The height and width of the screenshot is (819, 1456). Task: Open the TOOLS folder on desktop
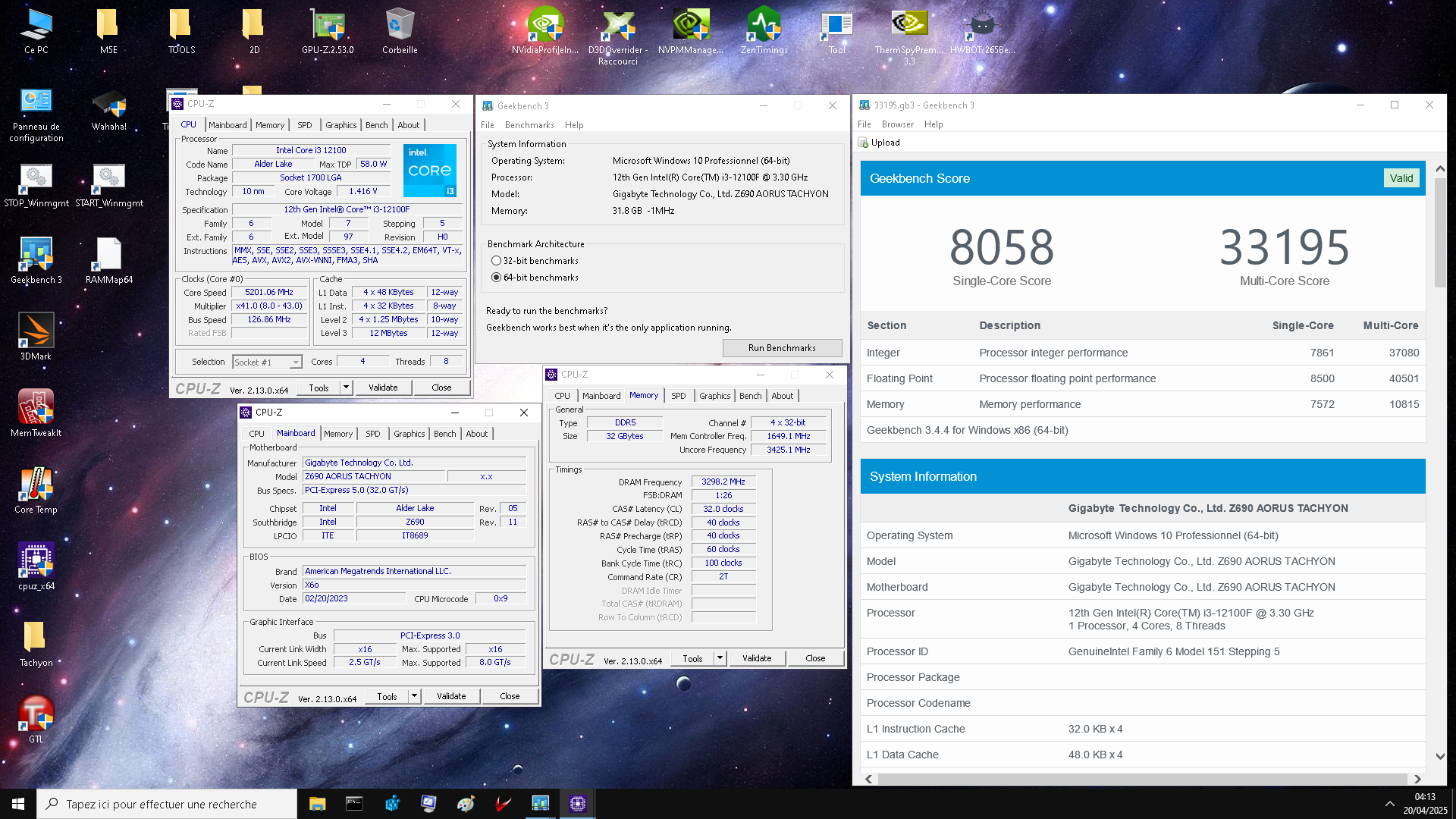(x=181, y=30)
